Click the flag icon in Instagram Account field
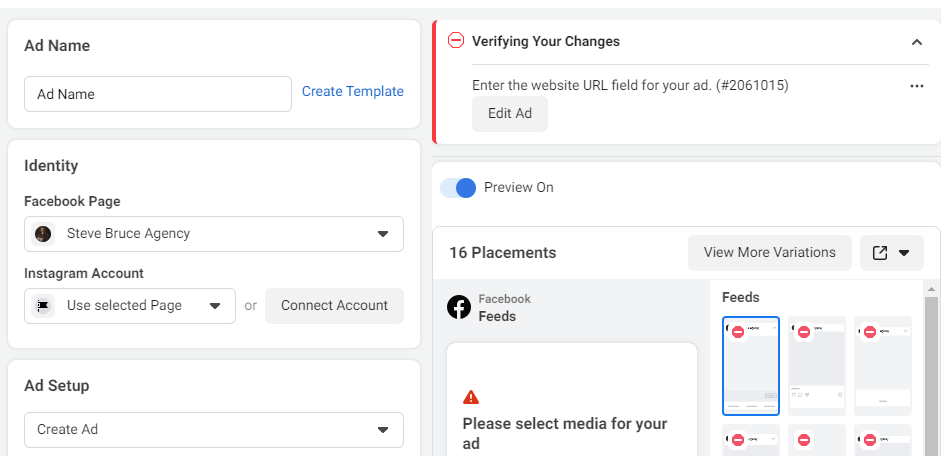Viewport: 941px width, 456px height. tap(43, 305)
